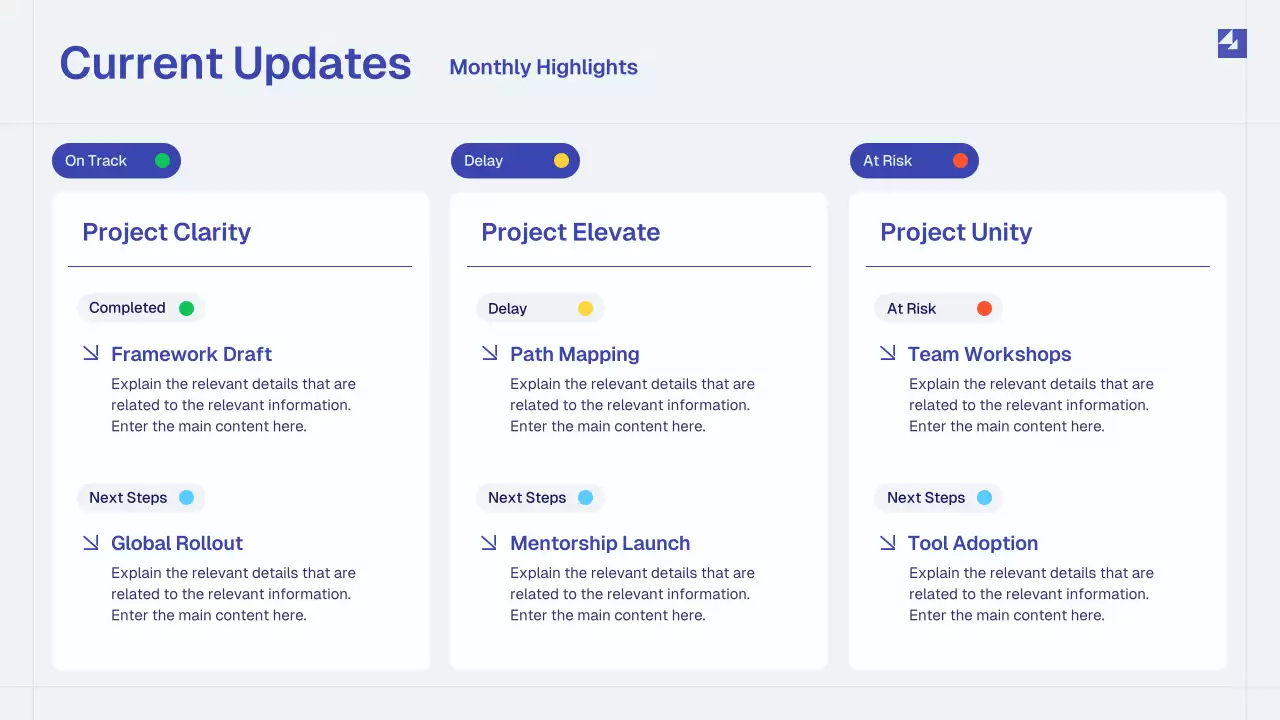Toggle the red dot on the At Risk pill
The width and height of the screenshot is (1280, 720).
coord(959,160)
